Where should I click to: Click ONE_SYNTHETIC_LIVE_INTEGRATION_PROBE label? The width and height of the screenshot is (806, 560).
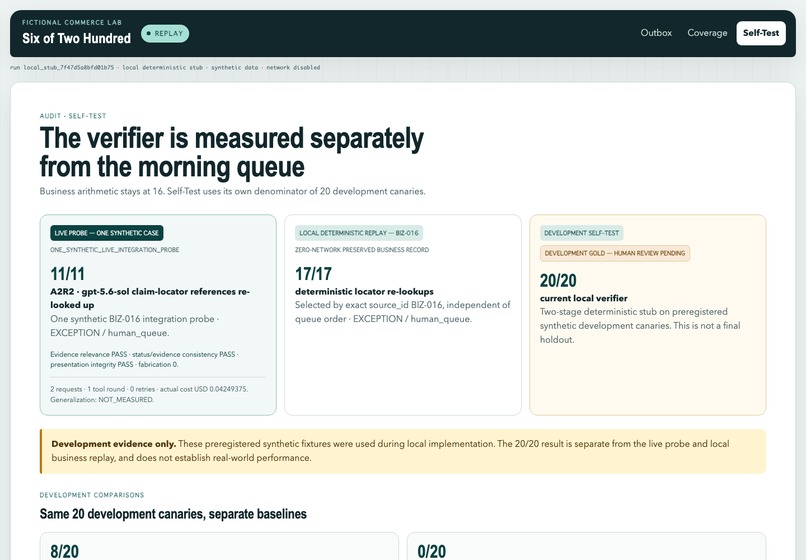click(x=115, y=250)
